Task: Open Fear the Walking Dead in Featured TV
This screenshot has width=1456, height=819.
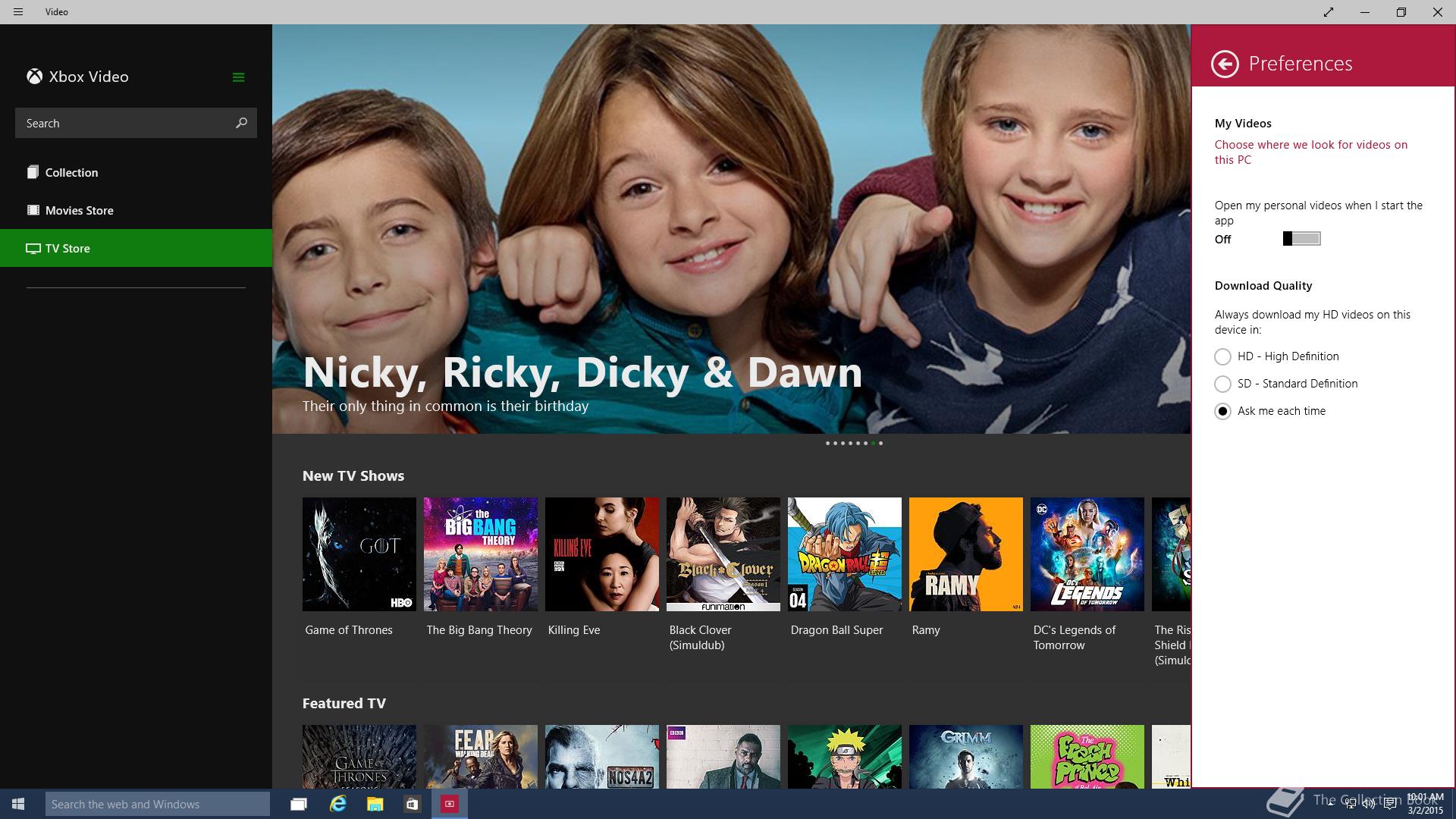Action: (481, 757)
